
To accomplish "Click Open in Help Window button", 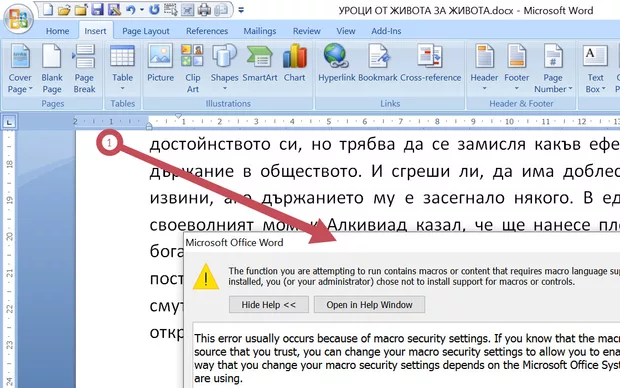I will tap(369, 305).
